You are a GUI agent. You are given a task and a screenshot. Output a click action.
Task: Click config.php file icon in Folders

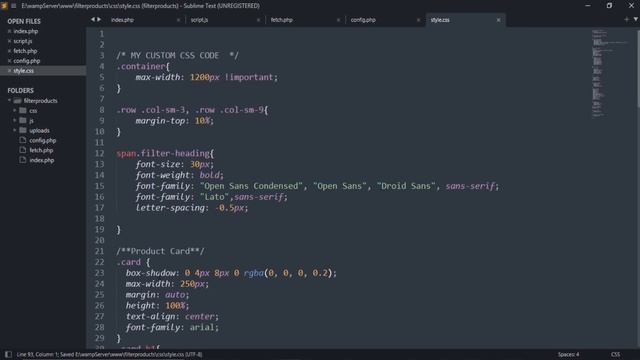23,140
